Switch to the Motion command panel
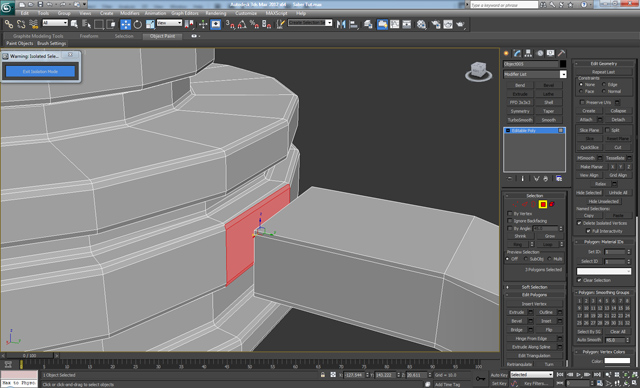The image size is (640, 388). tap(540, 53)
